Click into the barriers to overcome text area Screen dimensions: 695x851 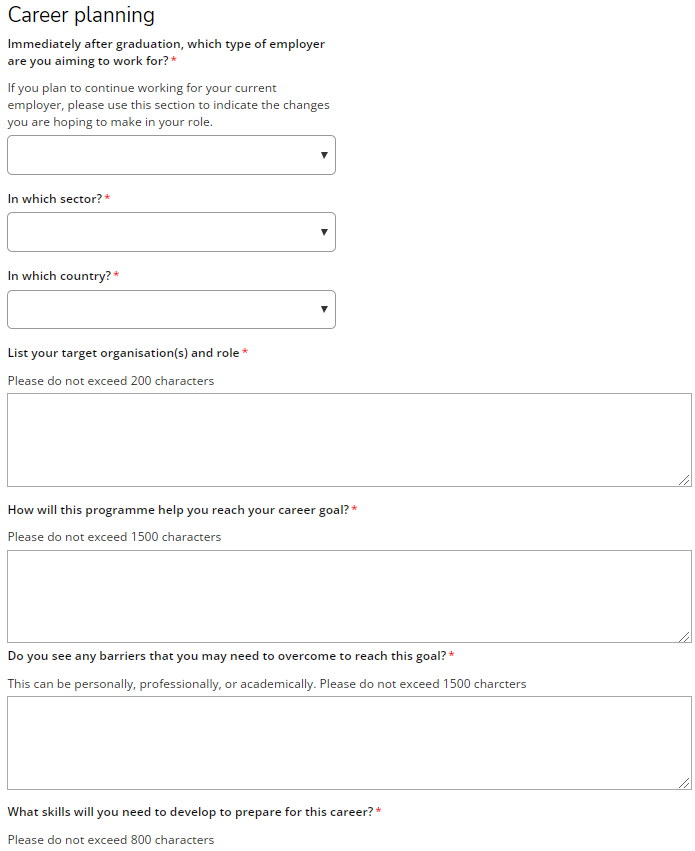click(349, 743)
